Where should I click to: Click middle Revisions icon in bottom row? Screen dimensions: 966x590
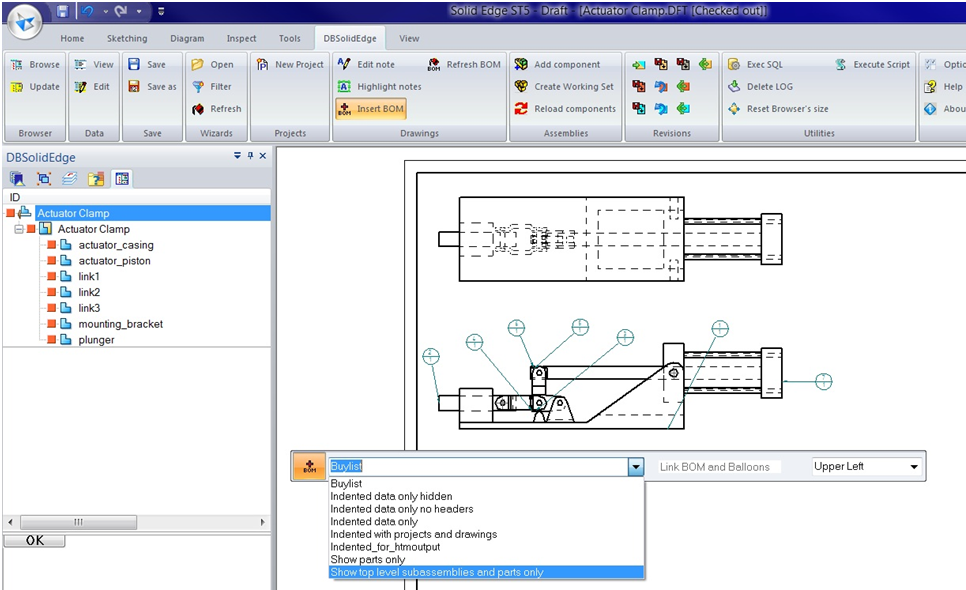point(661,109)
